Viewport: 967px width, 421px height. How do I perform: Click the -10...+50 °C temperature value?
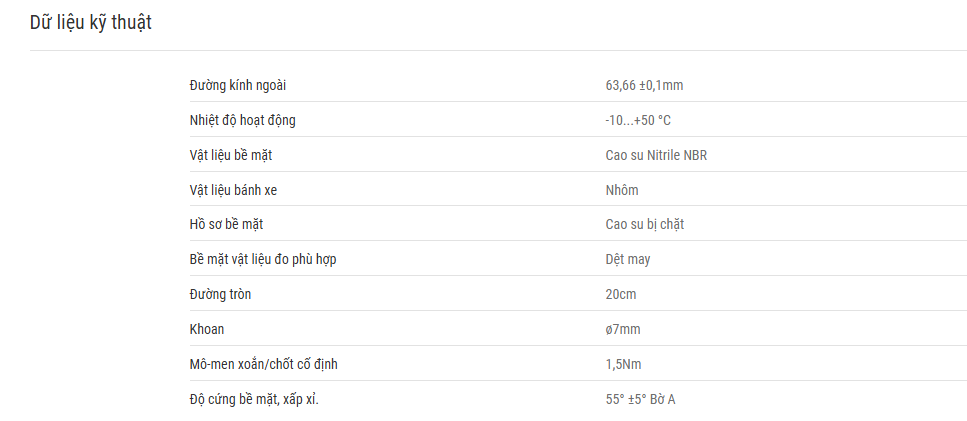click(638, 121)
